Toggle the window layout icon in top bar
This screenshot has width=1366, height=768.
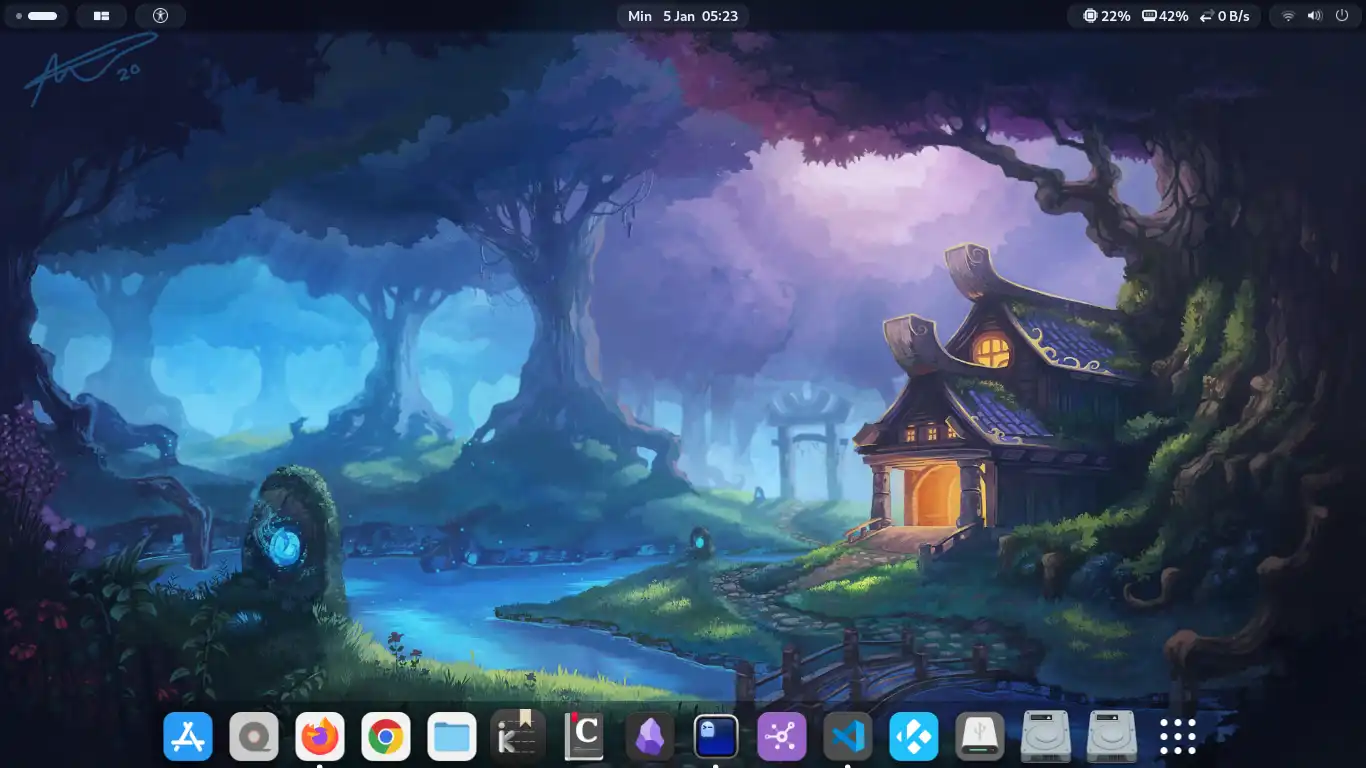pyautogui.click(x=101, y=16)
